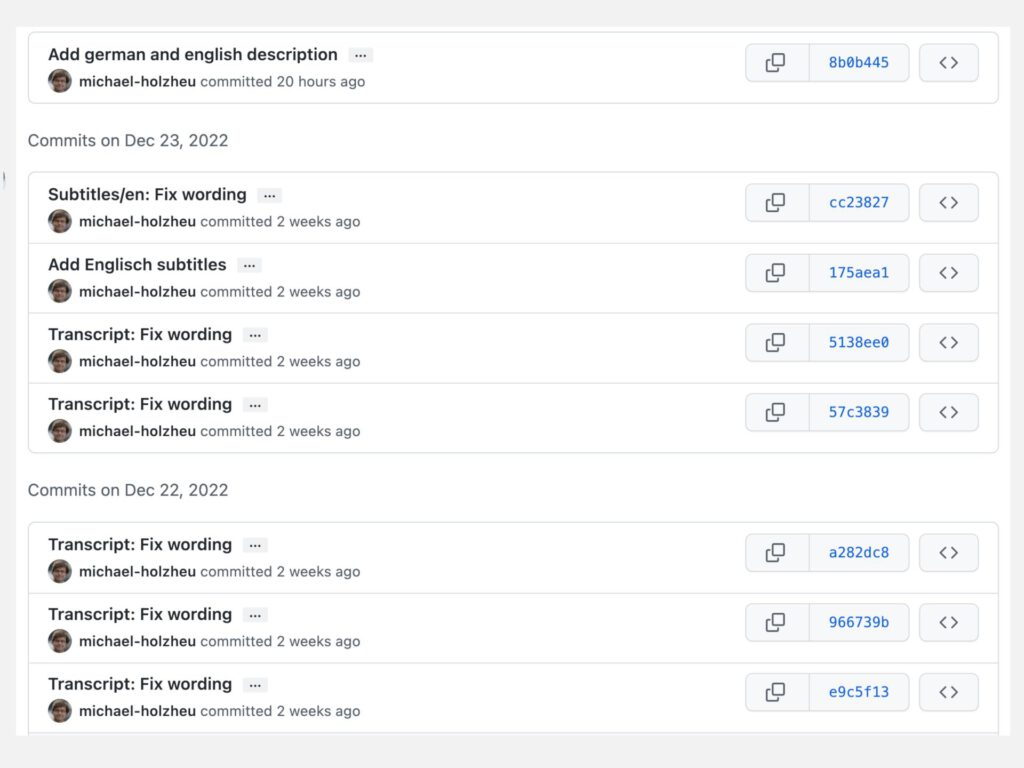The width and height of the screenshot is (1024, 768).
Task: Open 'Add german and english description' commit title
Action: [x=193, y=54]
